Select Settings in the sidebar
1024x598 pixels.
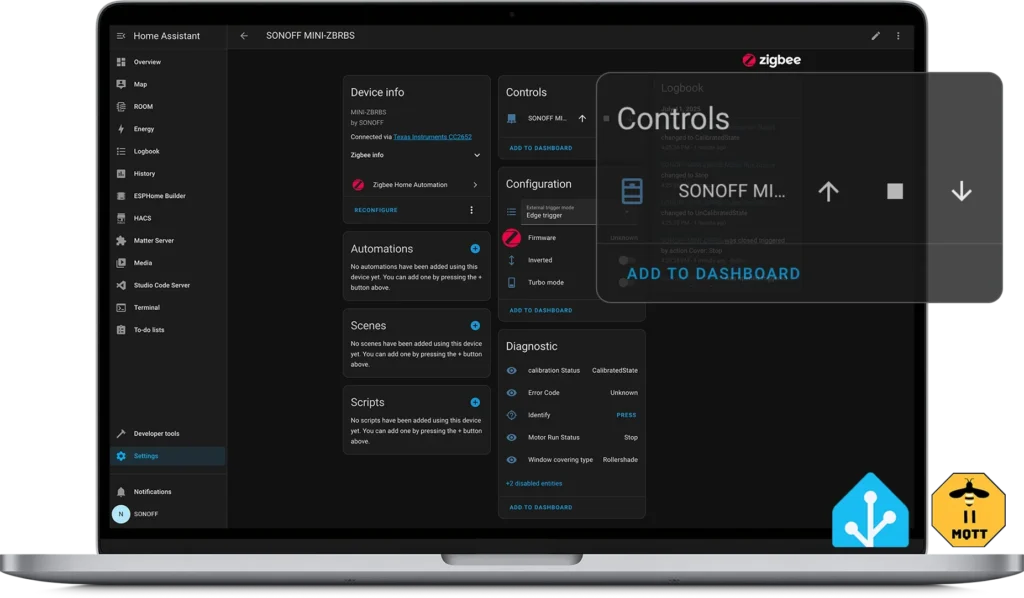(167, 456)
